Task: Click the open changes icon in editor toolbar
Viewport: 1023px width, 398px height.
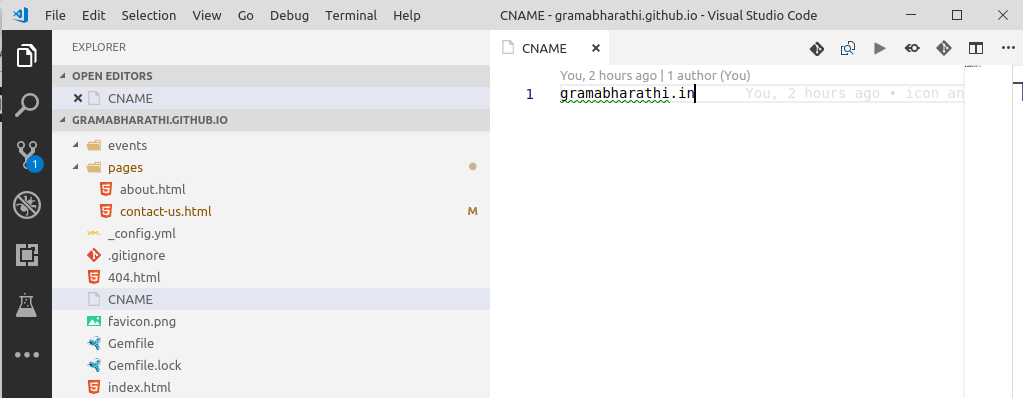Action: [848, 48]
